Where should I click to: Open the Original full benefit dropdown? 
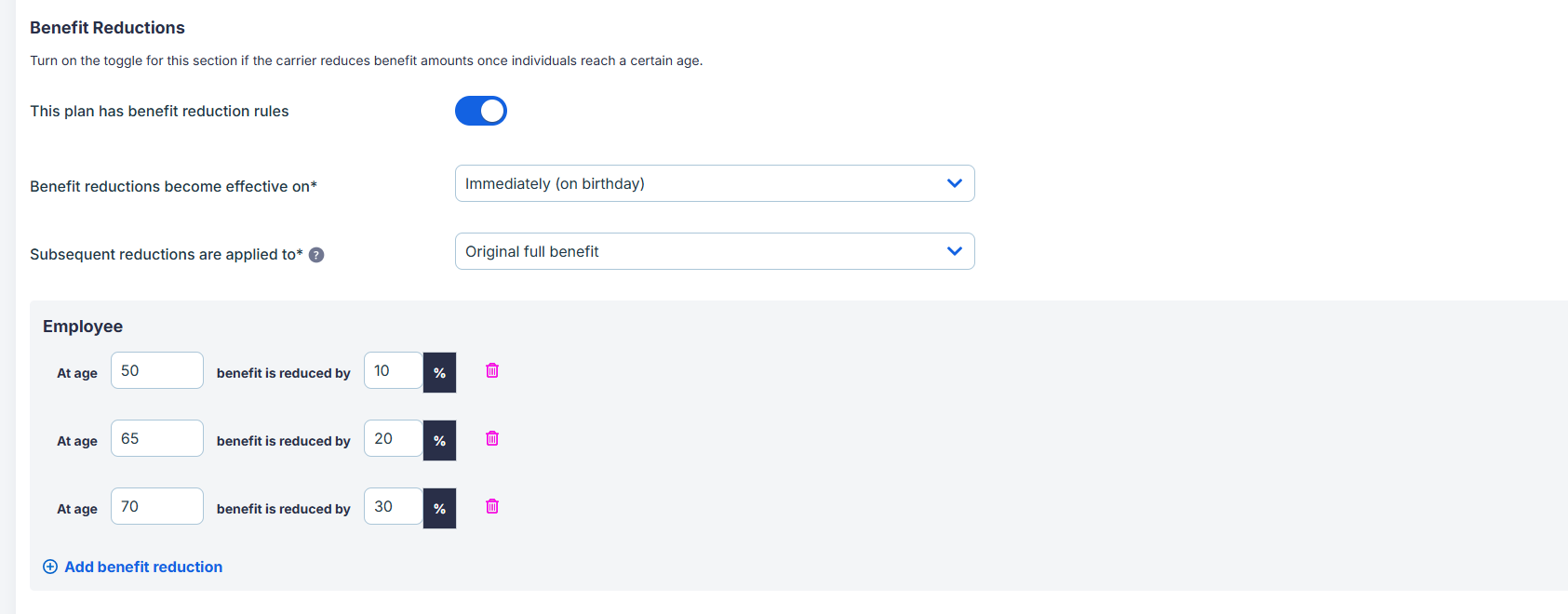pyautogui.click(x=715, y=251)
